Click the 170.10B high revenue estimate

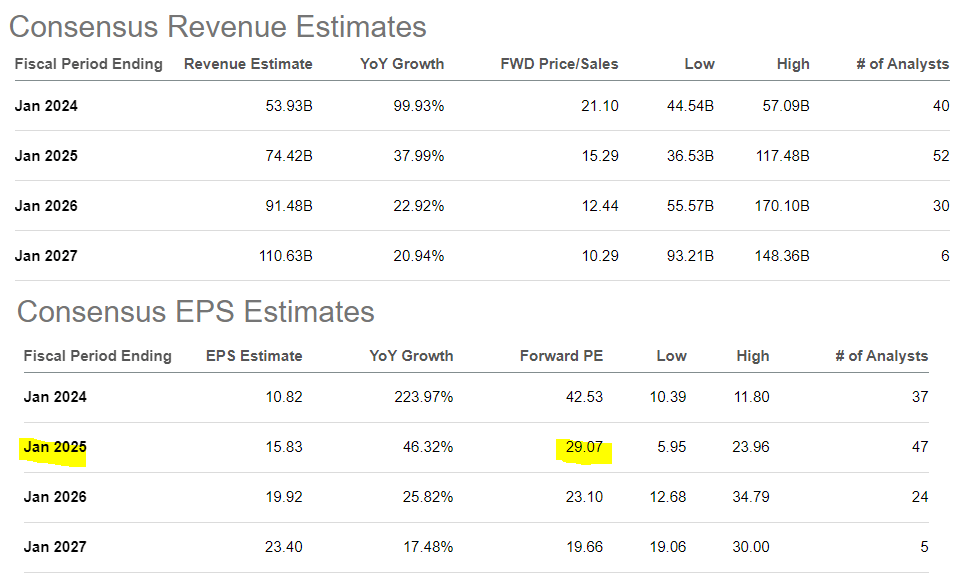coord(781,206)
